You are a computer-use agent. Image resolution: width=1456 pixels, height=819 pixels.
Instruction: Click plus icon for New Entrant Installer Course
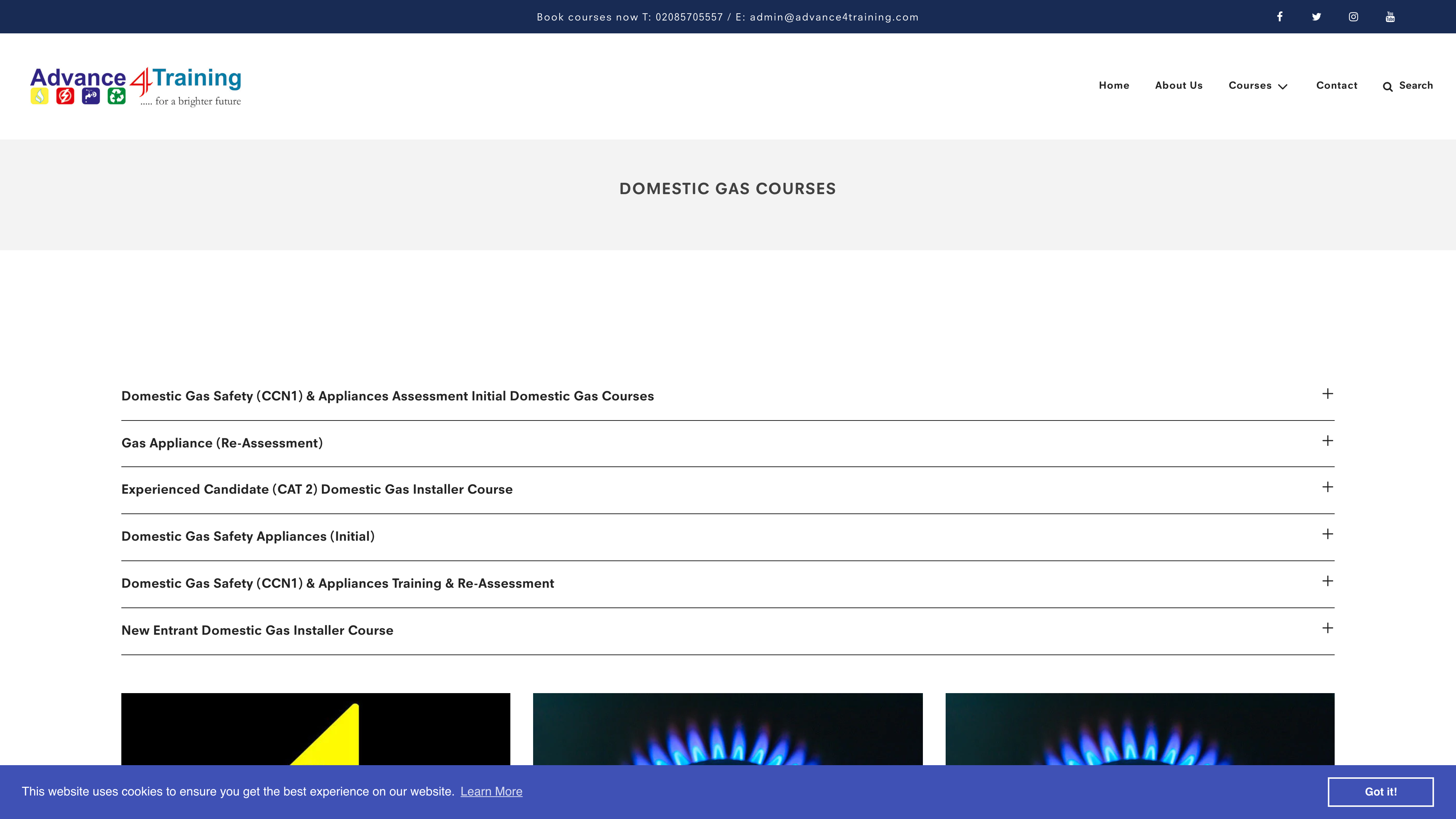point(1328,628)
